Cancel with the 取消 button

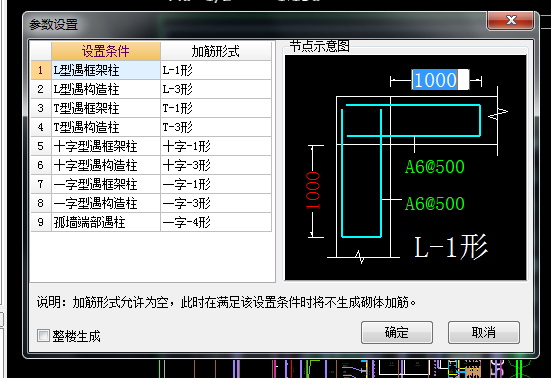point(484,332)
